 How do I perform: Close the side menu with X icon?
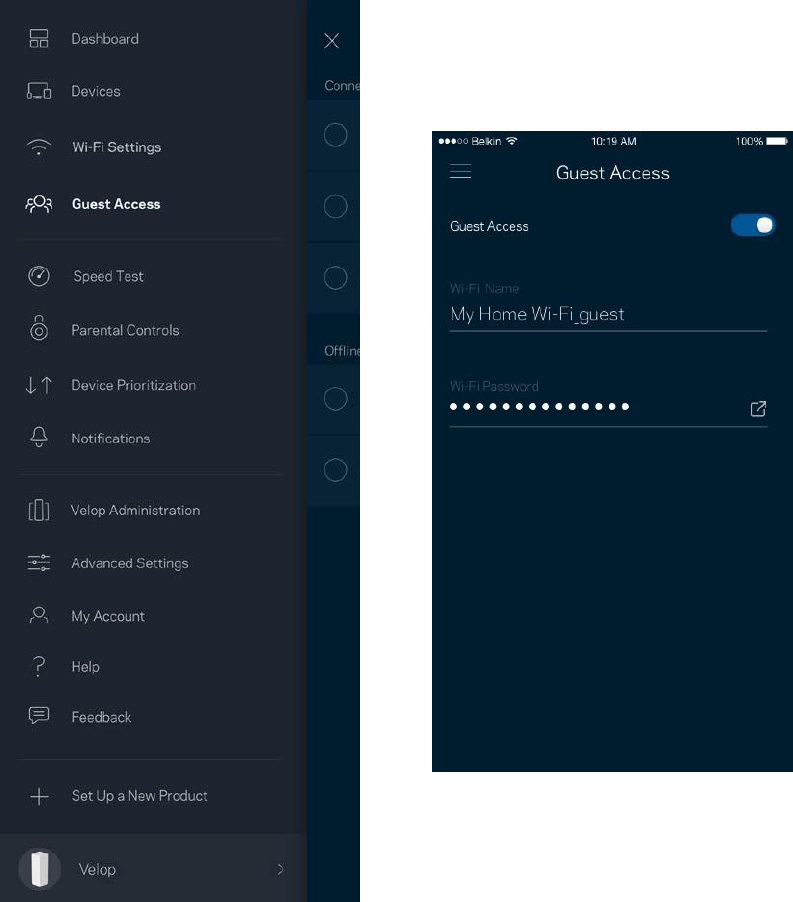coord(331,40)
